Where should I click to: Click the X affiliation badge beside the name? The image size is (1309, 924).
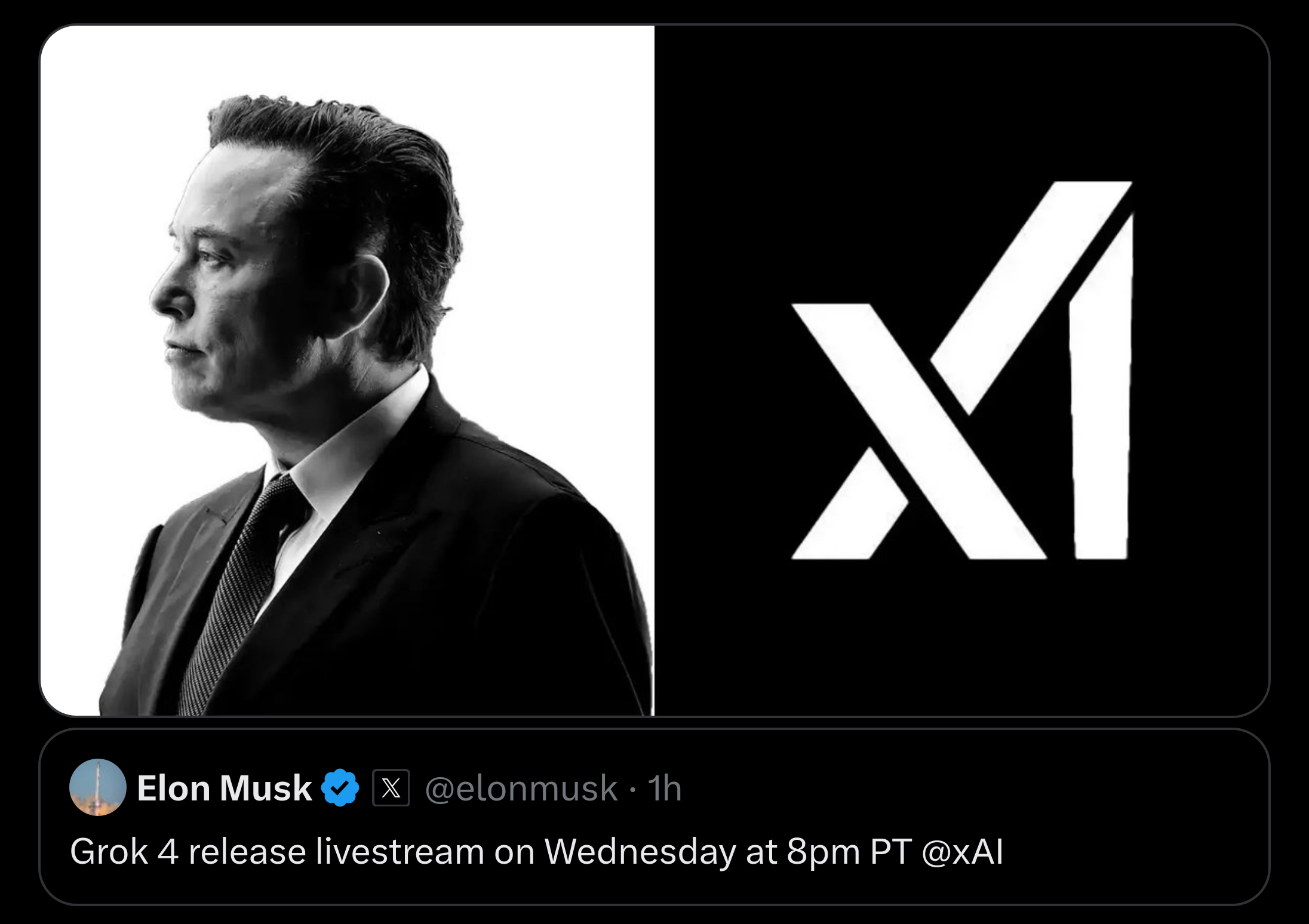tap(391, 787)
